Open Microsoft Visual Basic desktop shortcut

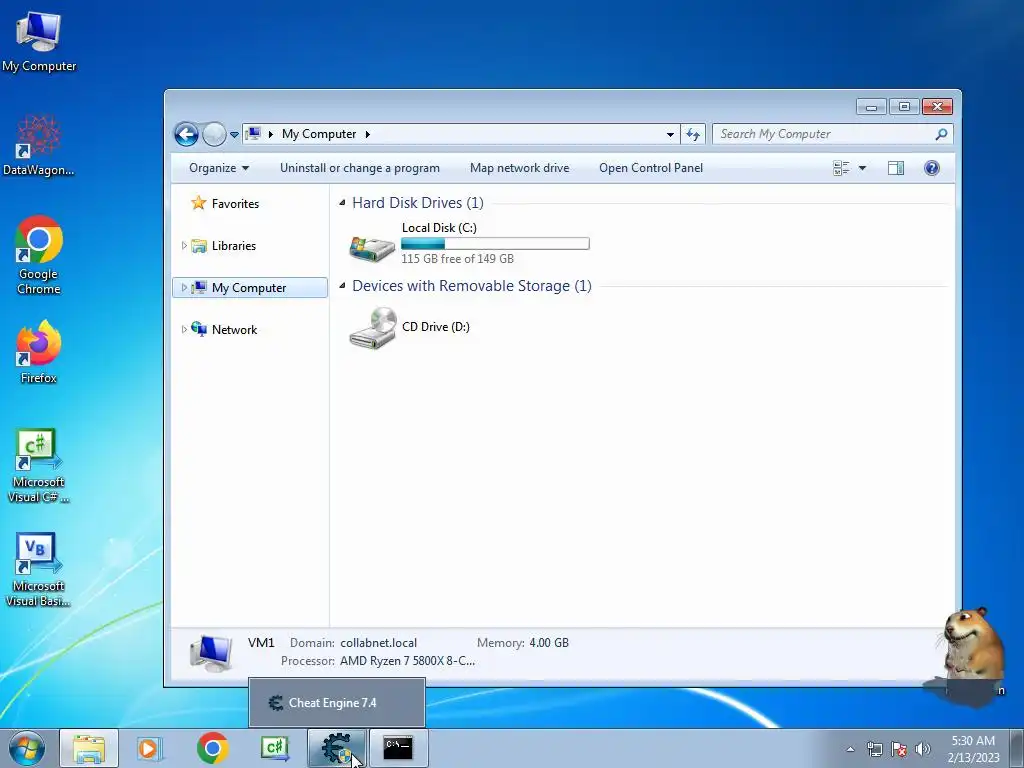click(x=39, y=569)
